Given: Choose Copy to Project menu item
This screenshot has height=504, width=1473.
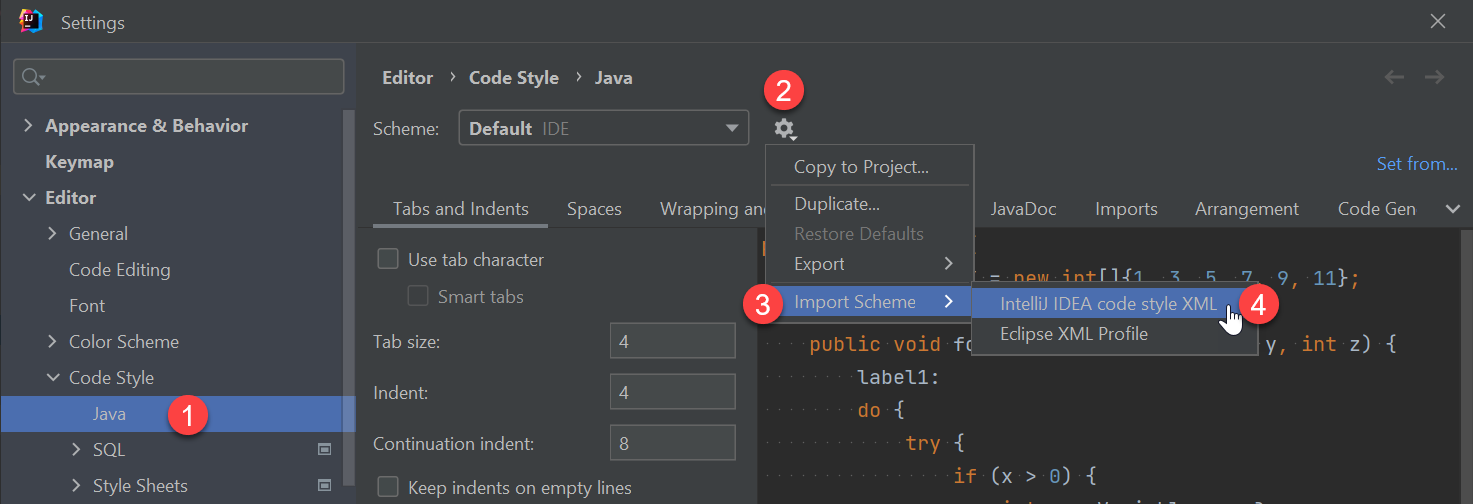Looking at the screenshot, I should pos(869,167).
